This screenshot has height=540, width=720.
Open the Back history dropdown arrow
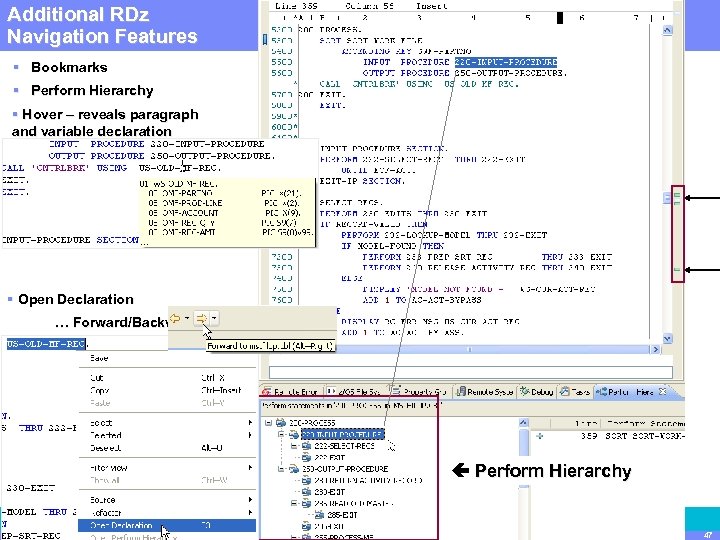coord(187,318)
